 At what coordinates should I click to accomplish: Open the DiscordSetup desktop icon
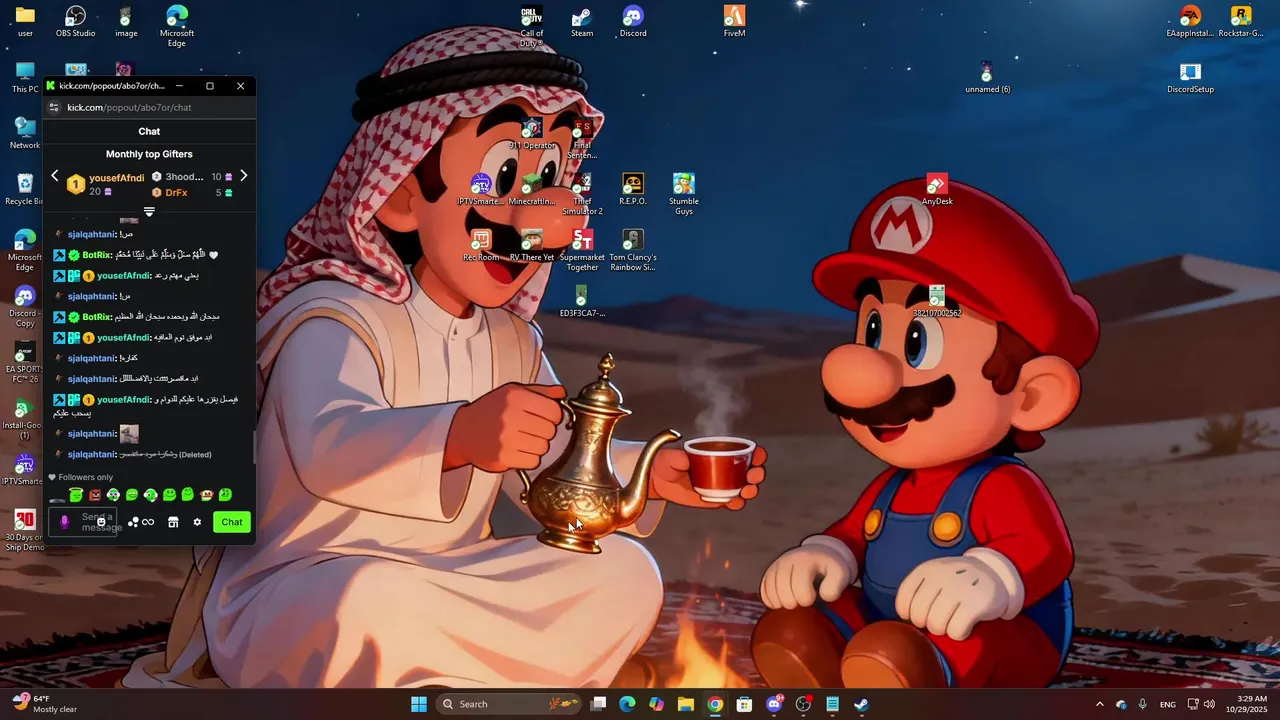tap(1190, 77)
